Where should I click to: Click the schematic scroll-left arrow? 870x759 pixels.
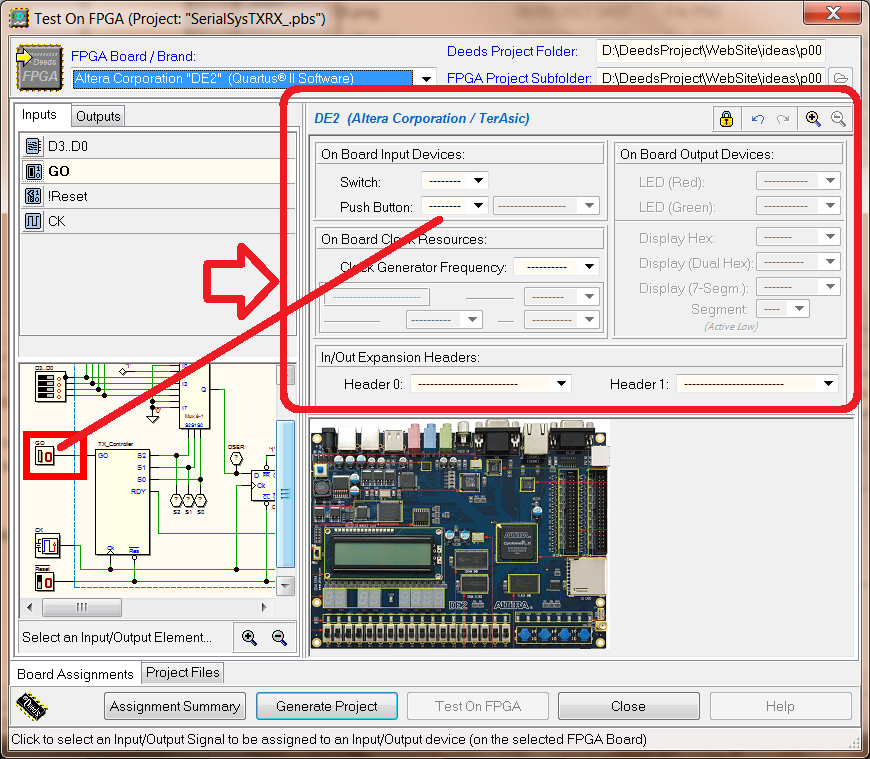coord(29,608)
